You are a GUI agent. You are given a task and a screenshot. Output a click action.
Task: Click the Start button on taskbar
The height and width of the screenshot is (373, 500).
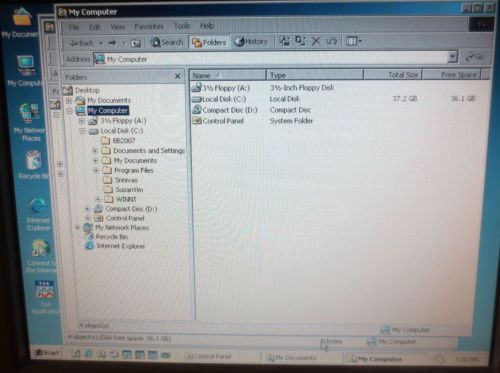[48, 353]
